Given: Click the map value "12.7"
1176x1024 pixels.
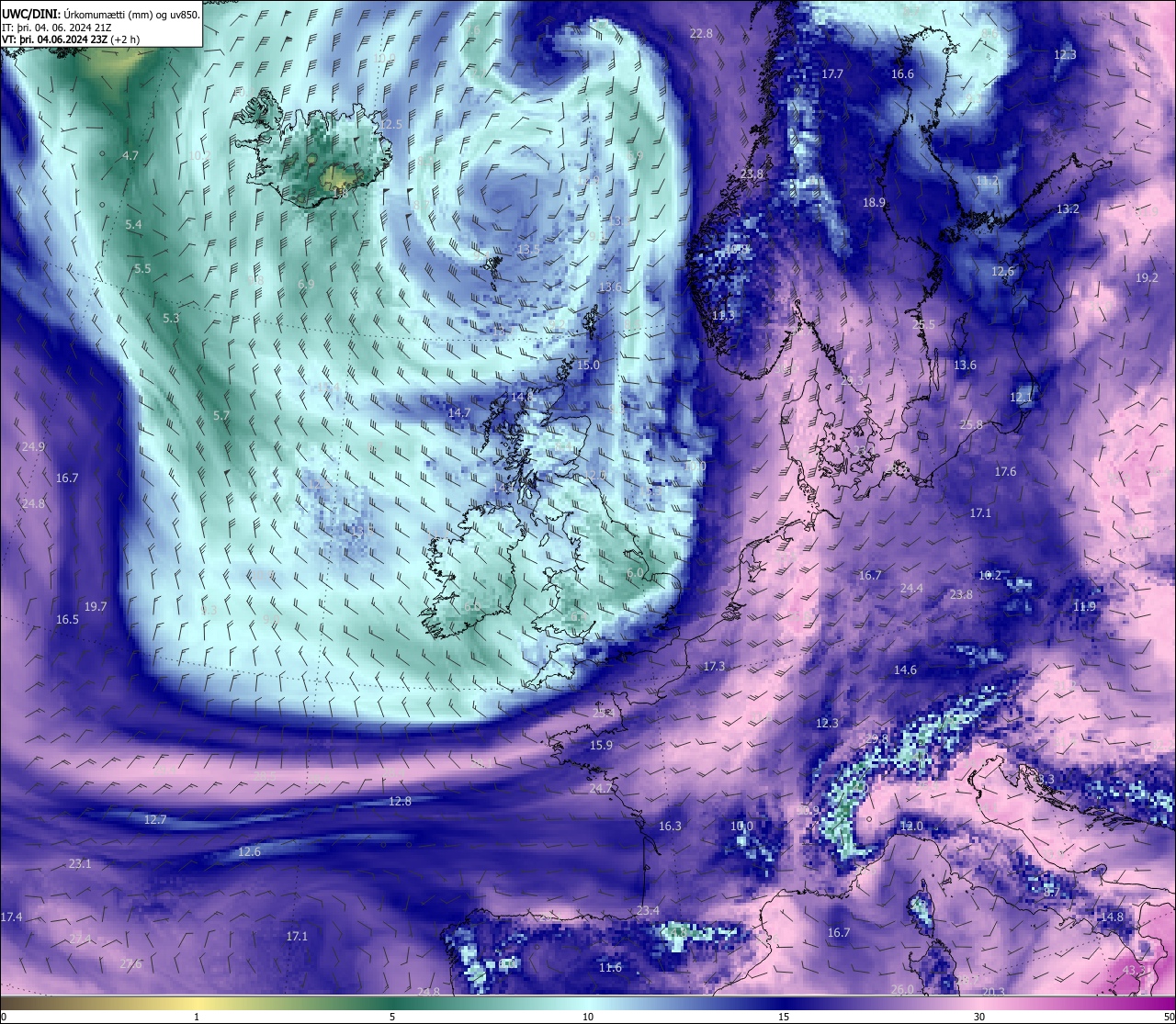Looking at the screenshot, I should click(x=155, y=819).
